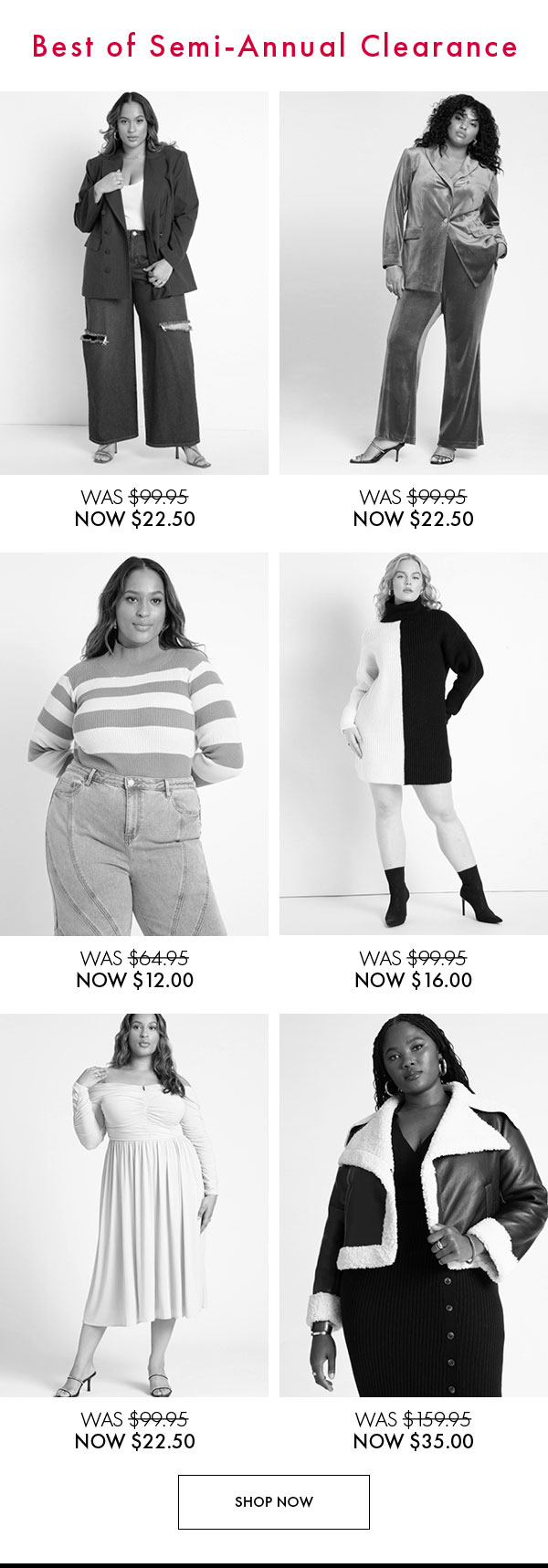
Task: Click WAS $99.95 under the midi dress
Action: pos(134,1420)
